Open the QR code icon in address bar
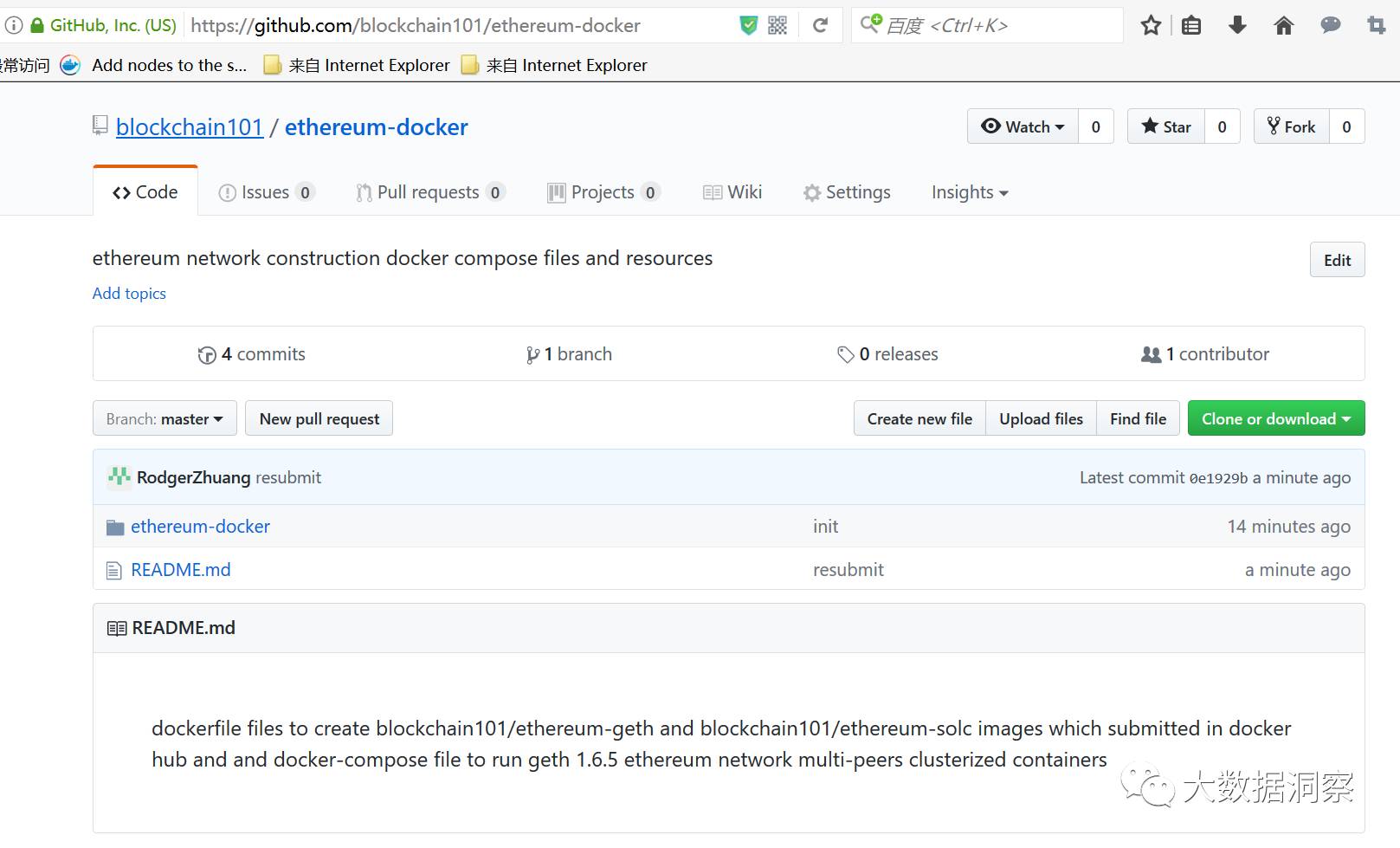1400x848 pixels. point(777,25)
